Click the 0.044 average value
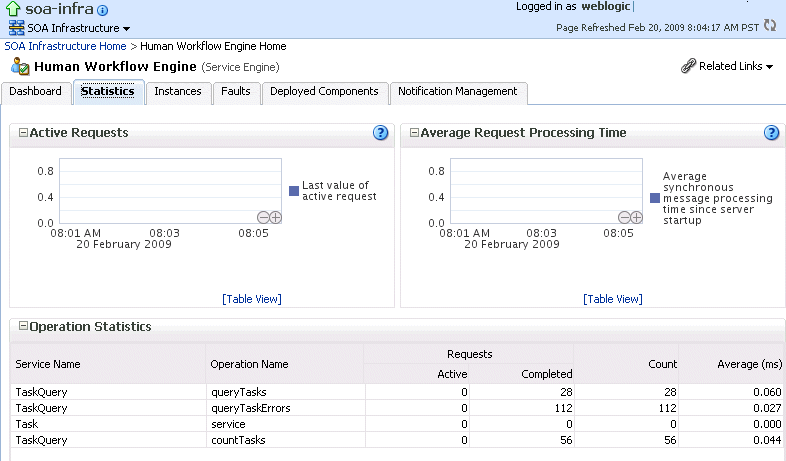Image resolution: width=786 pixels, height=461 pixels. click(x=767, y=440)
